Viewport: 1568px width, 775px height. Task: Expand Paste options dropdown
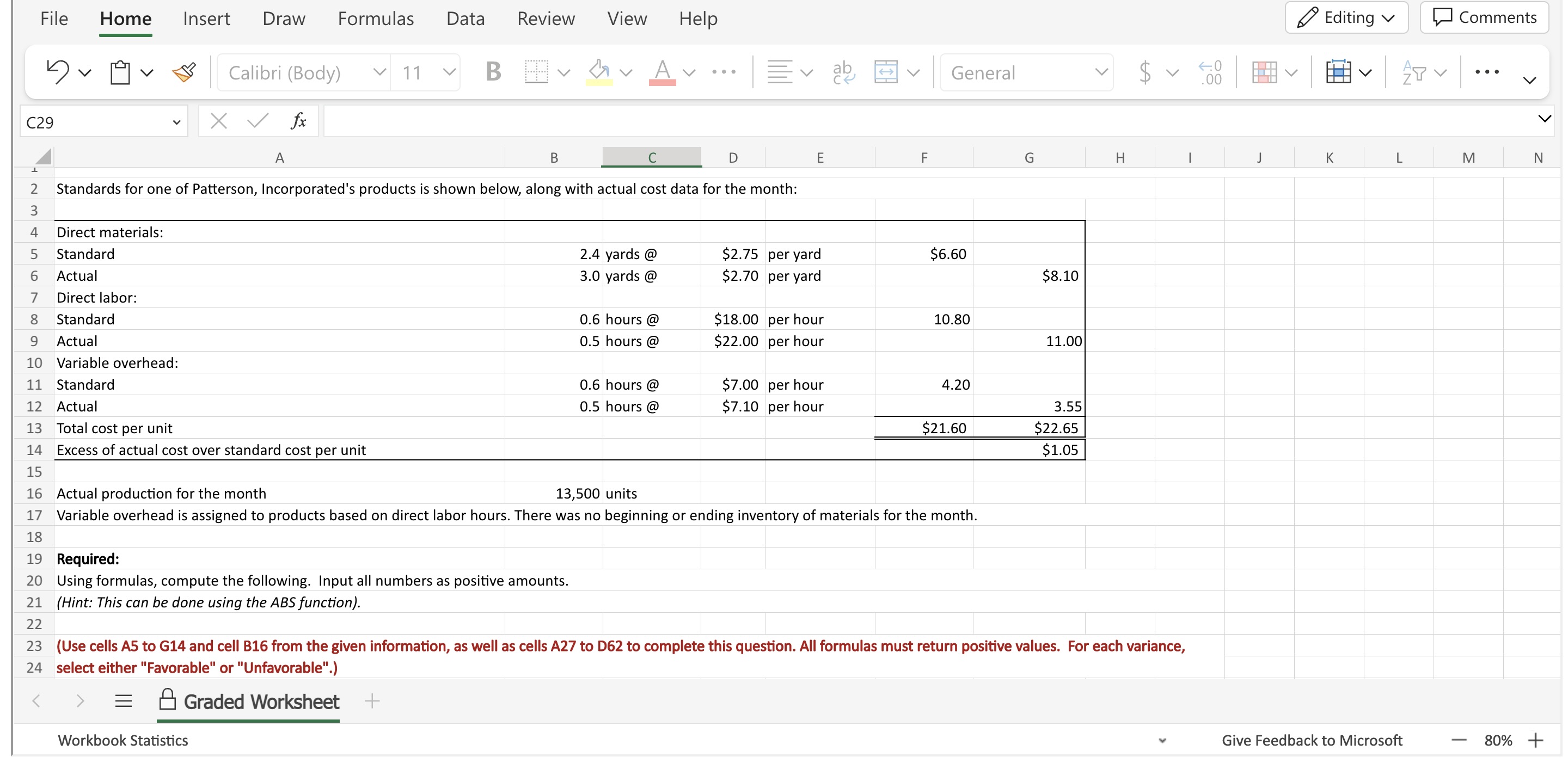146,73
